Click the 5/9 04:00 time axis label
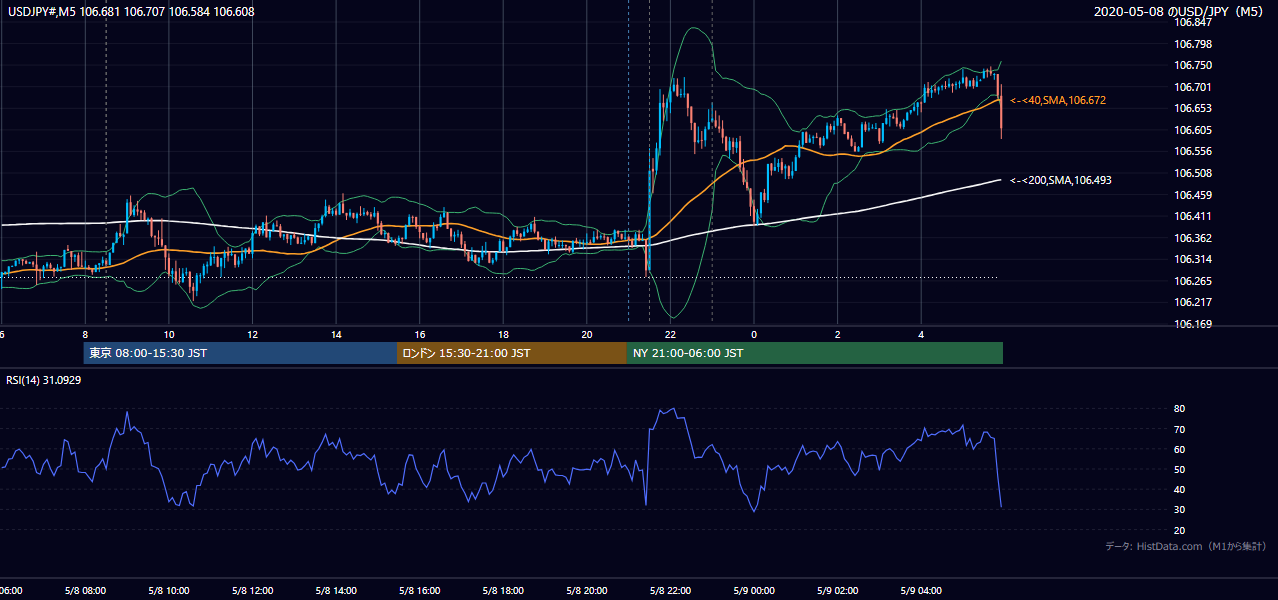The image size is (1278, 600). coord(921,590)
